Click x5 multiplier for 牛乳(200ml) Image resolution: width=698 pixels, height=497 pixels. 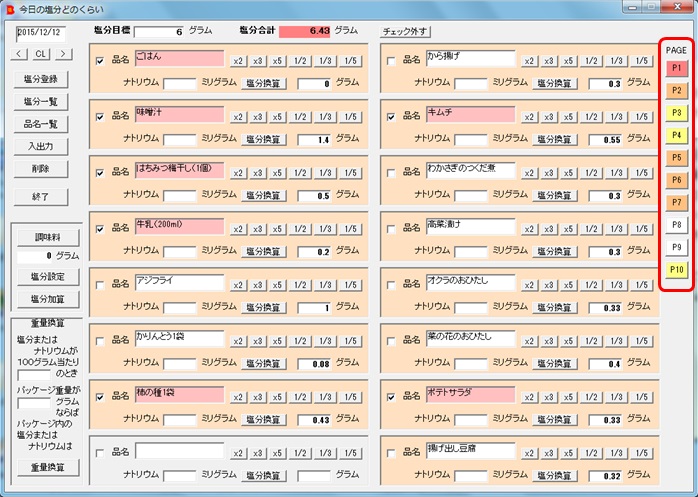click(277, 229)
